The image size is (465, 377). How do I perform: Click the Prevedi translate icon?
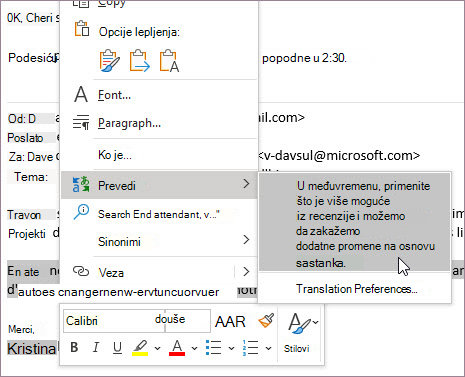(81, 184)
